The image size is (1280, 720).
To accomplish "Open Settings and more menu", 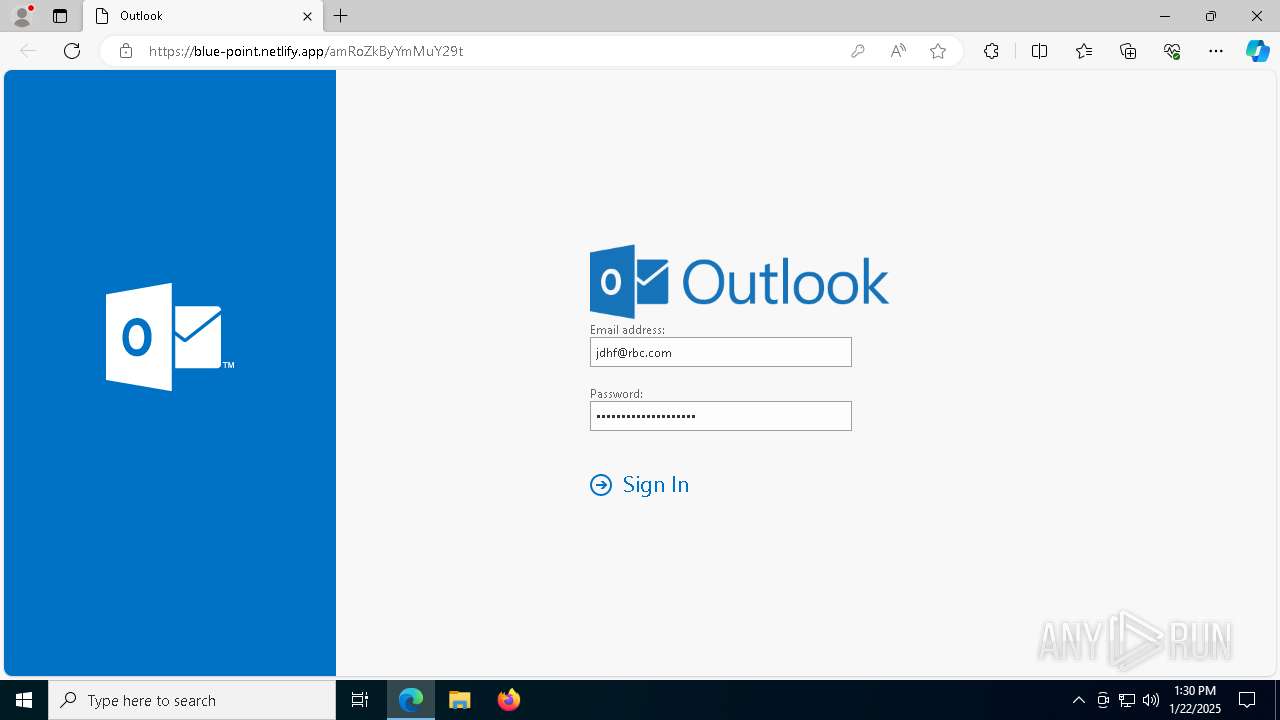I will pos(1216,51).
